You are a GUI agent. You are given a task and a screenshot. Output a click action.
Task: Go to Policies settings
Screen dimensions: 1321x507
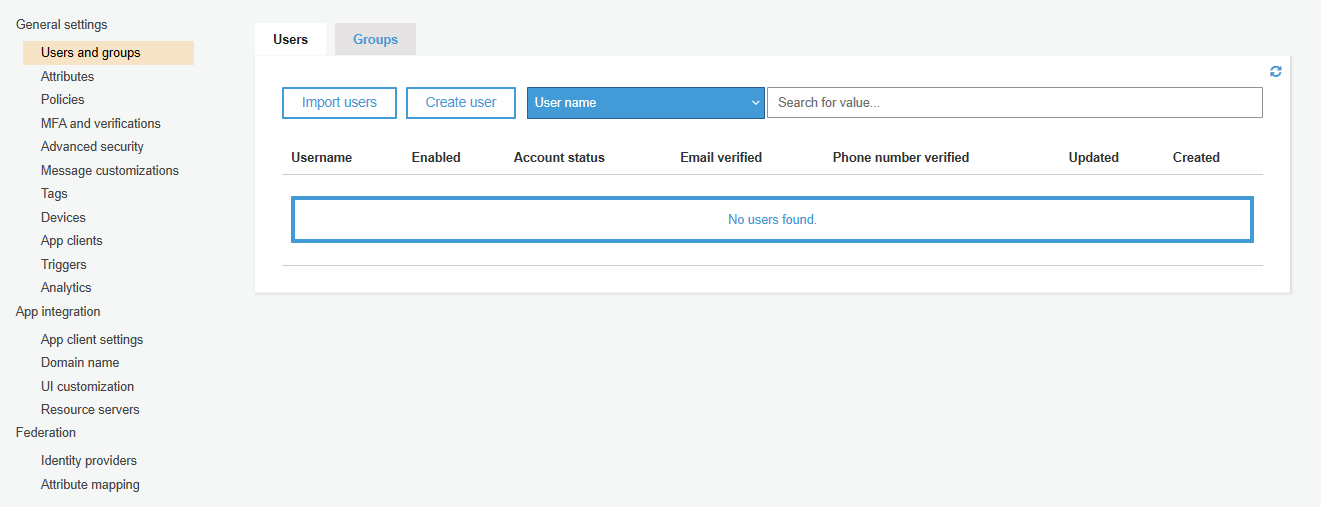pos(63,99)
